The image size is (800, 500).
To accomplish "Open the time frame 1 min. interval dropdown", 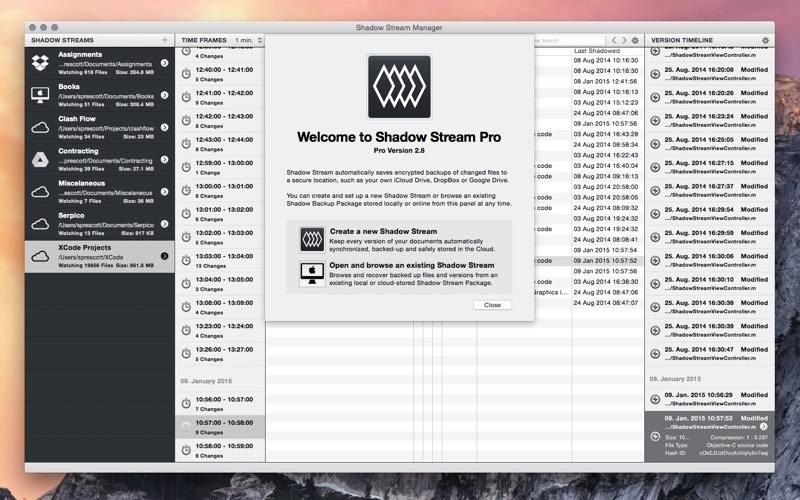I will [x=248, y=40].
